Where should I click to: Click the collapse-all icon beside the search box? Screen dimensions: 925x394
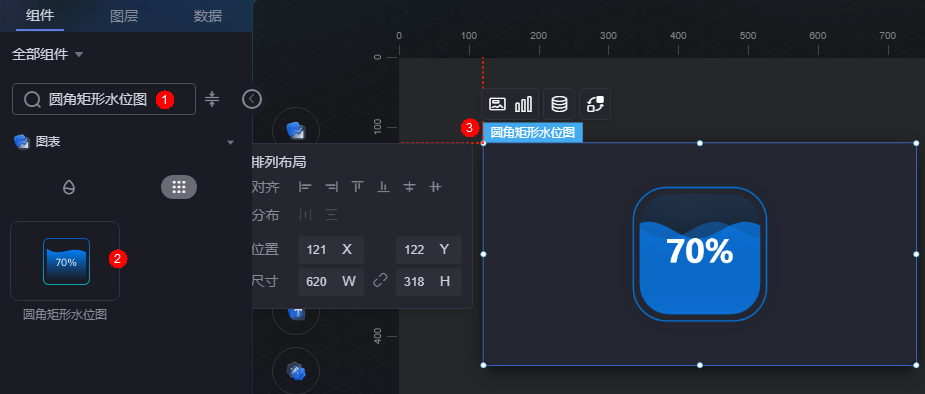pyautogui.click(x=212, y=99)
